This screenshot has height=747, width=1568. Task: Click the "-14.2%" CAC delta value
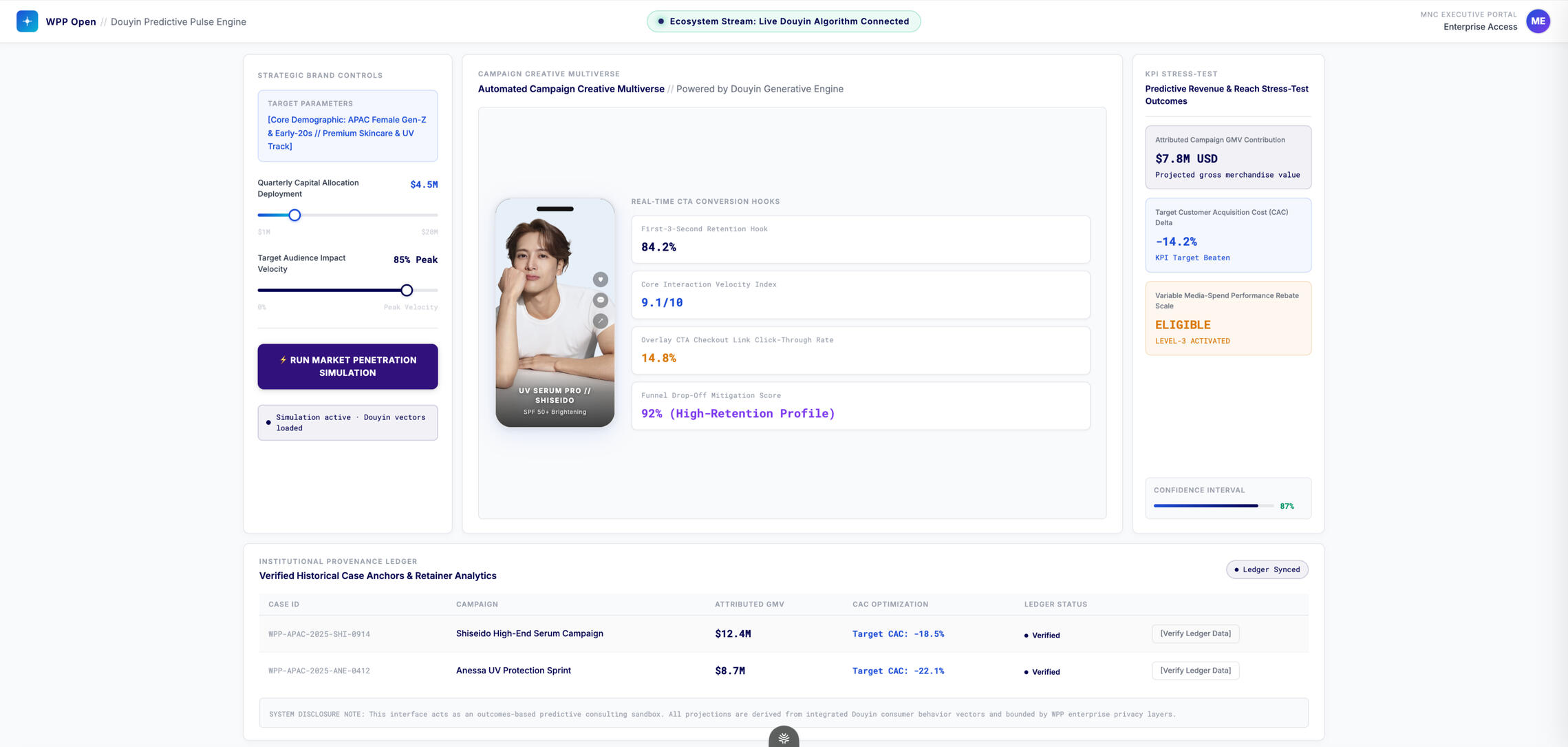click(x=1176, y=242)
